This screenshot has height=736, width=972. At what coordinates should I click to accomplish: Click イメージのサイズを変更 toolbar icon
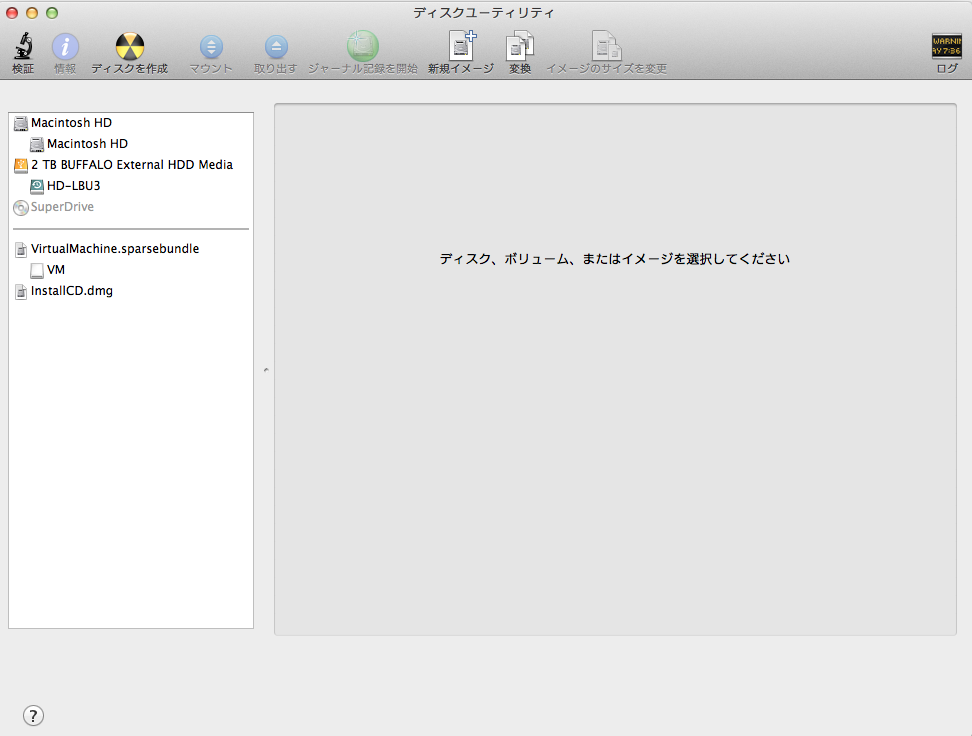click(606, 46)
